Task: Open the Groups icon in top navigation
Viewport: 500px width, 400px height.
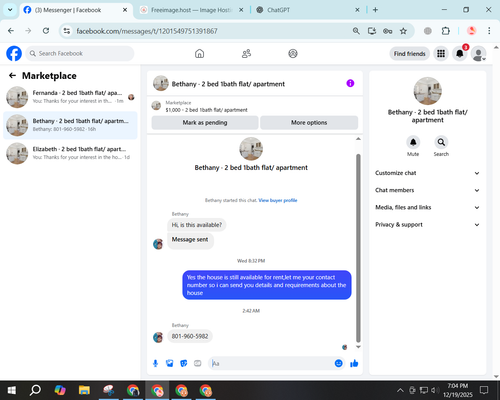Action: click(x=293, y=53)
